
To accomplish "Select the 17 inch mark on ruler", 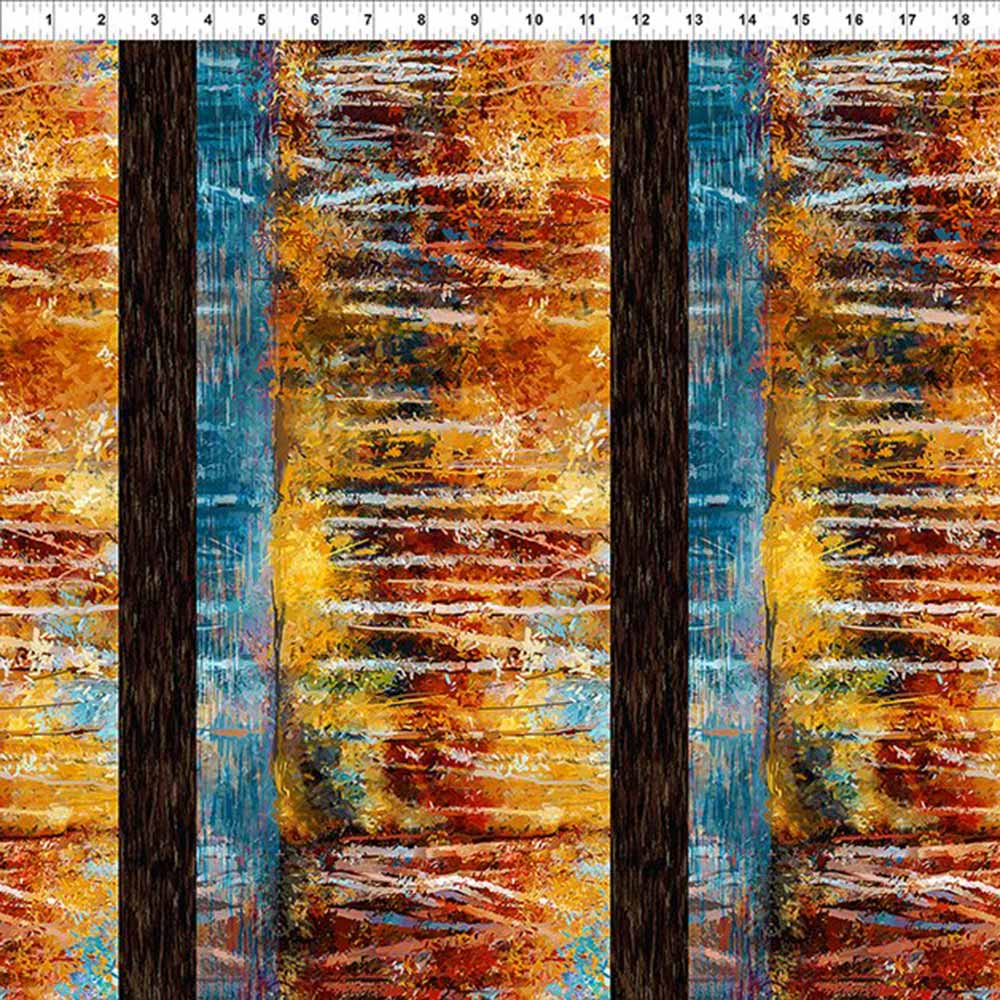I will coord(907,19).
